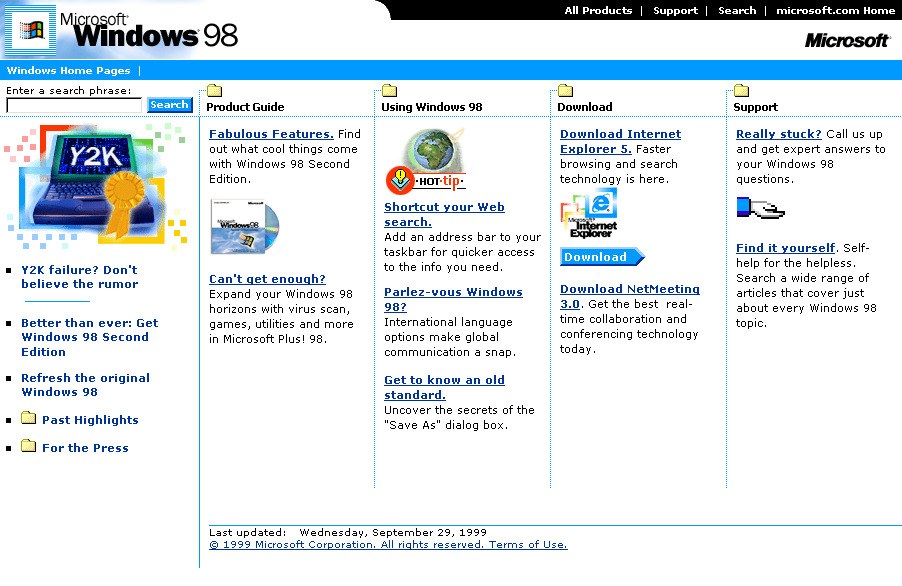This screenshot has height=586, width=902.
Task: Click the Search button
Action: (169, 104)
